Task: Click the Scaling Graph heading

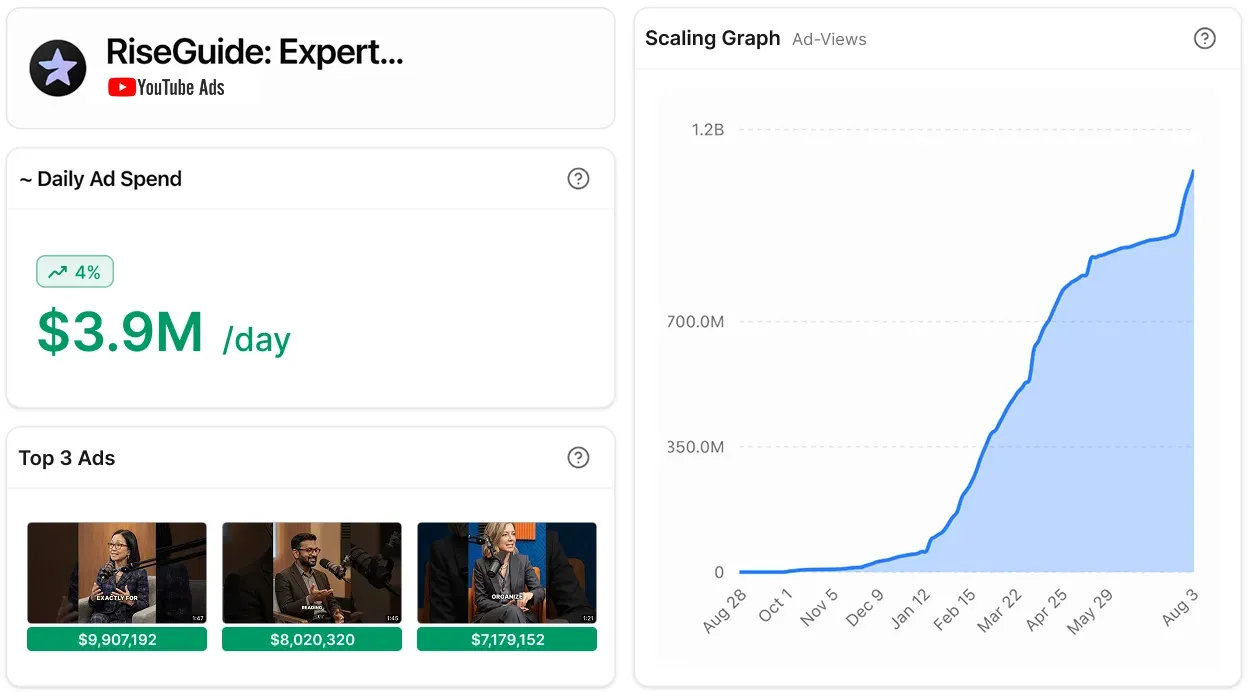Action: 712,38
